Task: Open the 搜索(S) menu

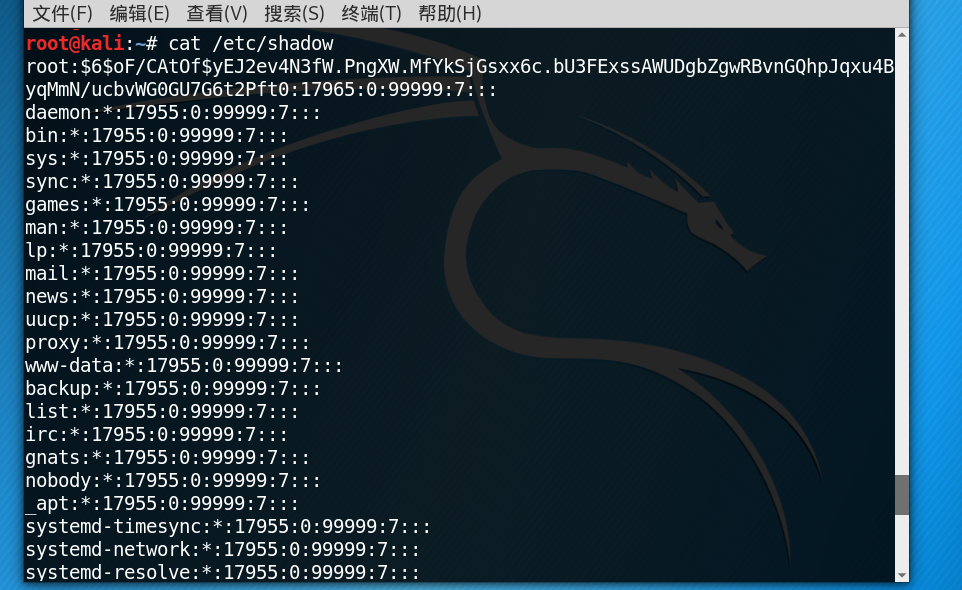Action: coord(294,13)
